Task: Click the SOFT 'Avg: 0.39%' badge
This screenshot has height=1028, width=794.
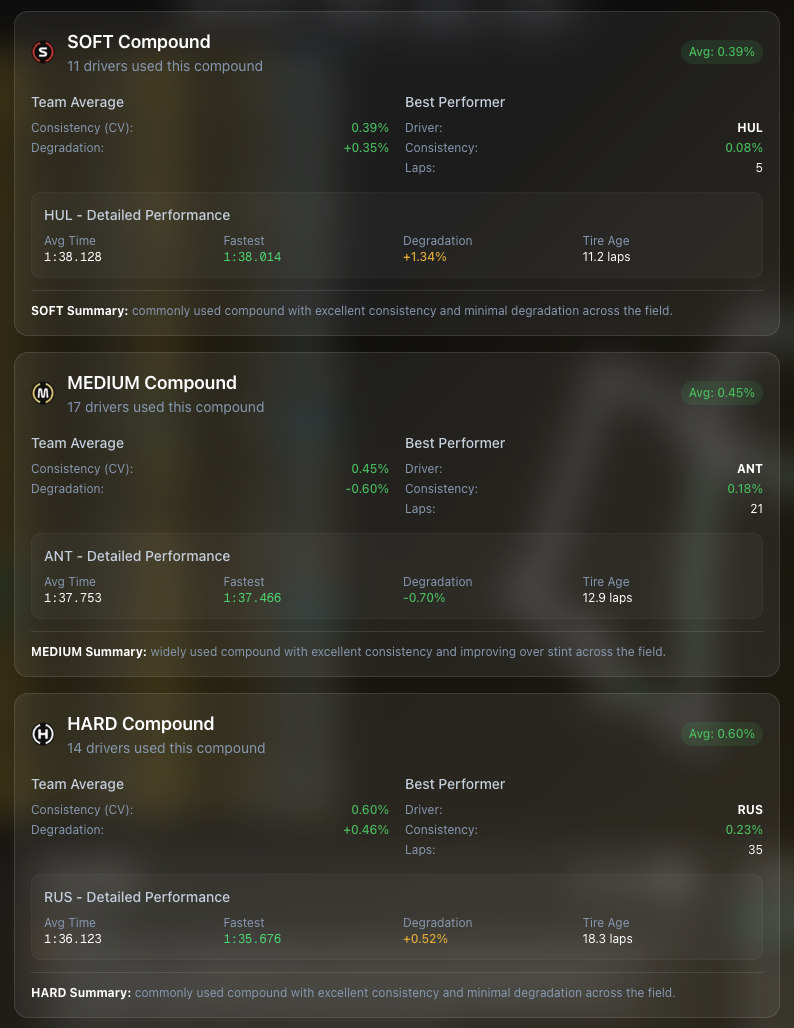Action: click(x=721, y=52)
